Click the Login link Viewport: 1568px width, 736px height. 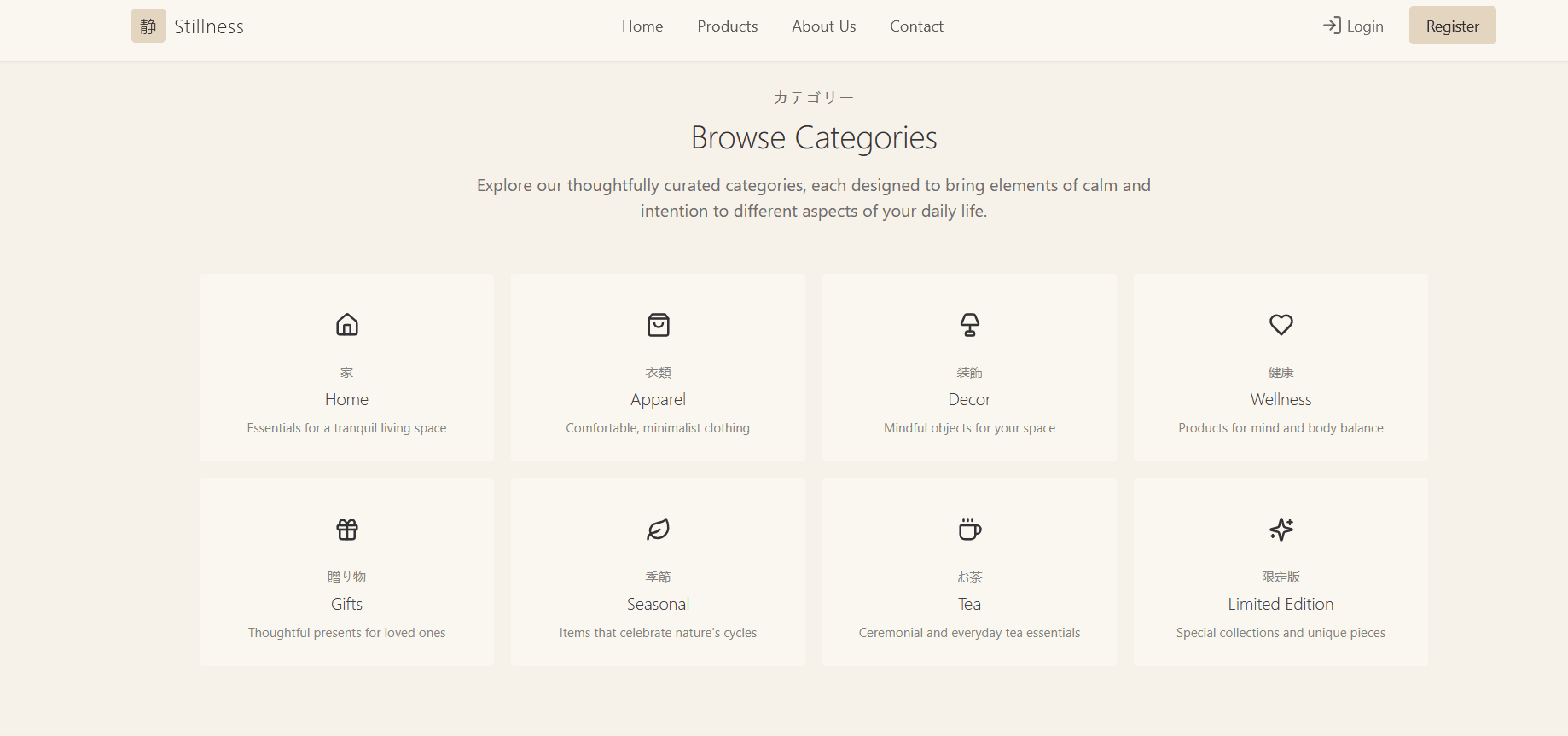[1353, 26]
